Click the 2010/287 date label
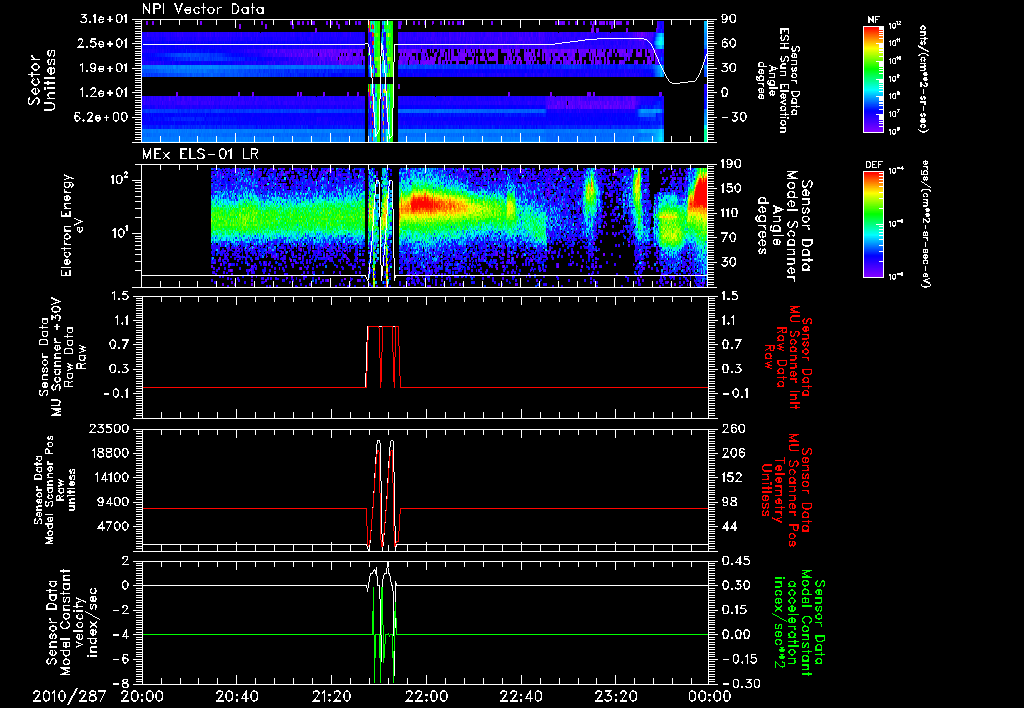 point(69,697)
